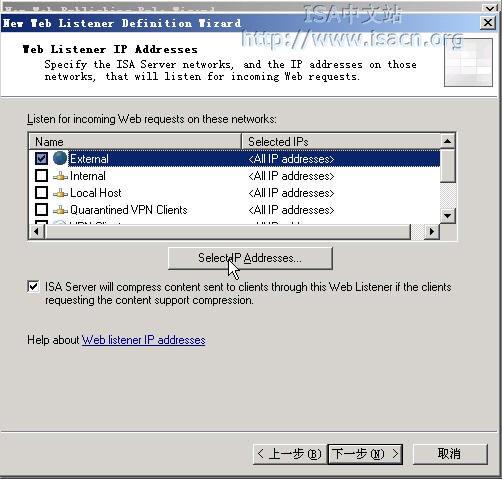
Task: Uncheck the External network checkbox
Action: tap(41, 159)
